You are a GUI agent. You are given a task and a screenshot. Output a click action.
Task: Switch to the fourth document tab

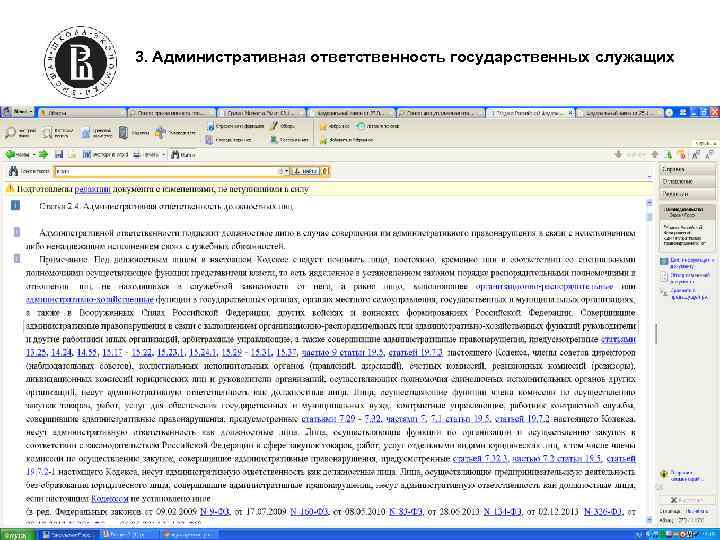coord(351,112)
